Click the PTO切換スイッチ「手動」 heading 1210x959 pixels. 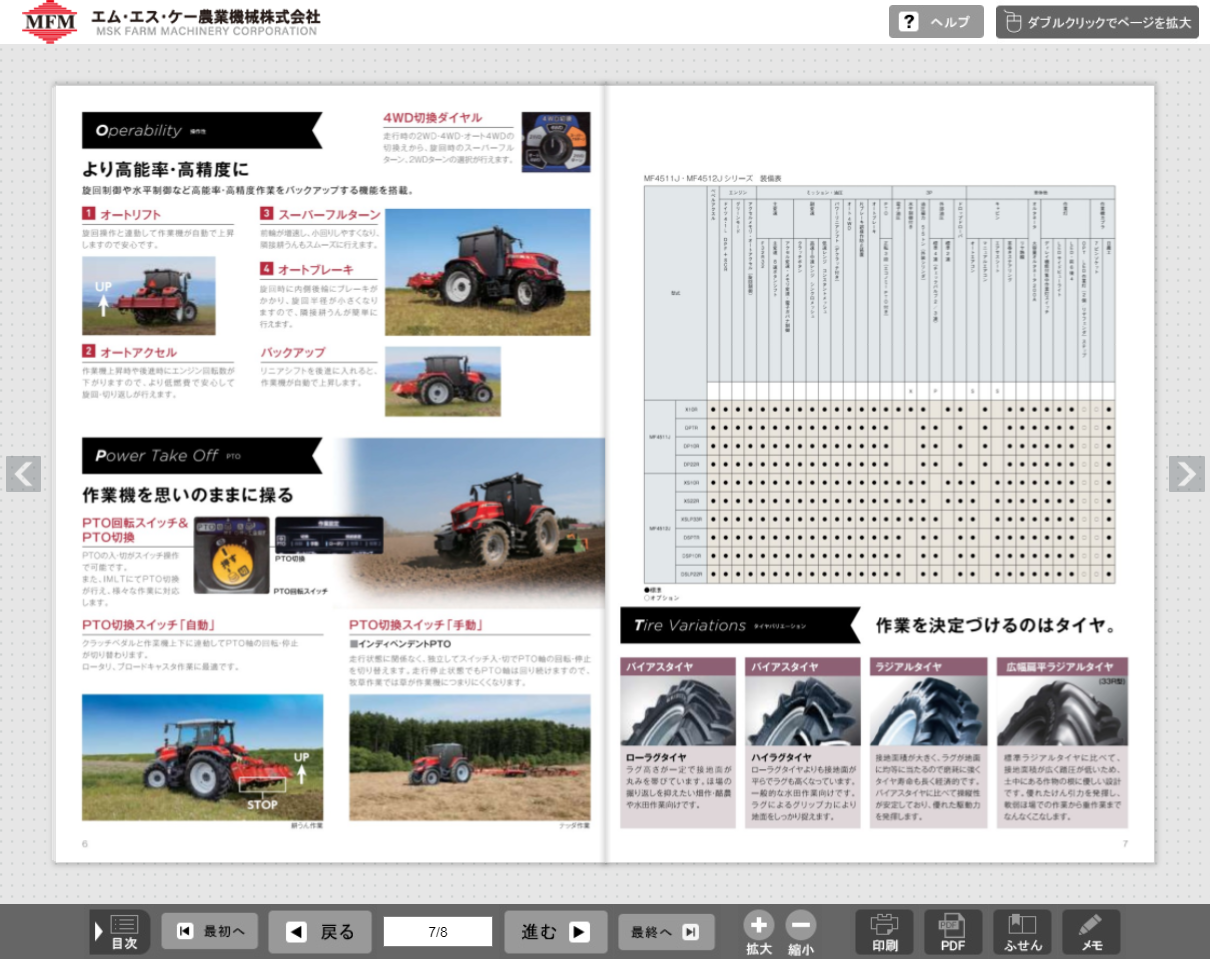(x=416, y=625)
